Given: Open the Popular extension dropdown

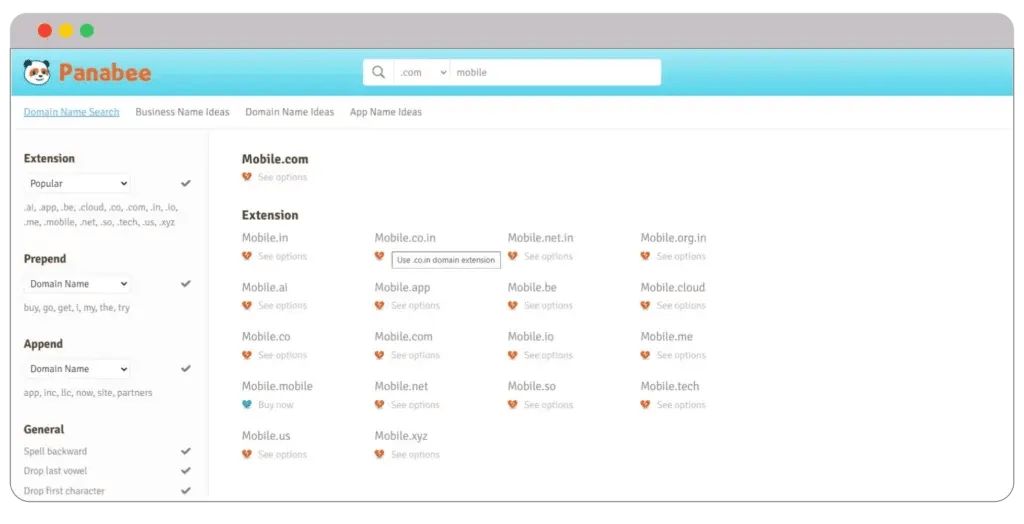Looking at the screenshot, I should click(x=78, y=184).
